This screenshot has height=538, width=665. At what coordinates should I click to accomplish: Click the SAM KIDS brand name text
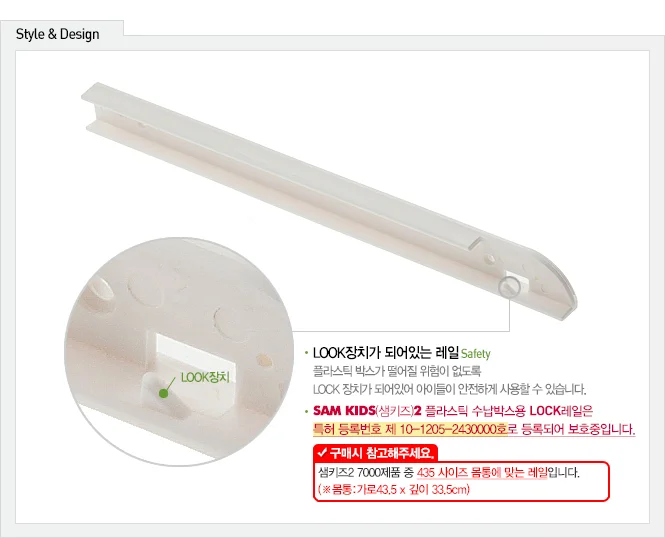point(344,411)
